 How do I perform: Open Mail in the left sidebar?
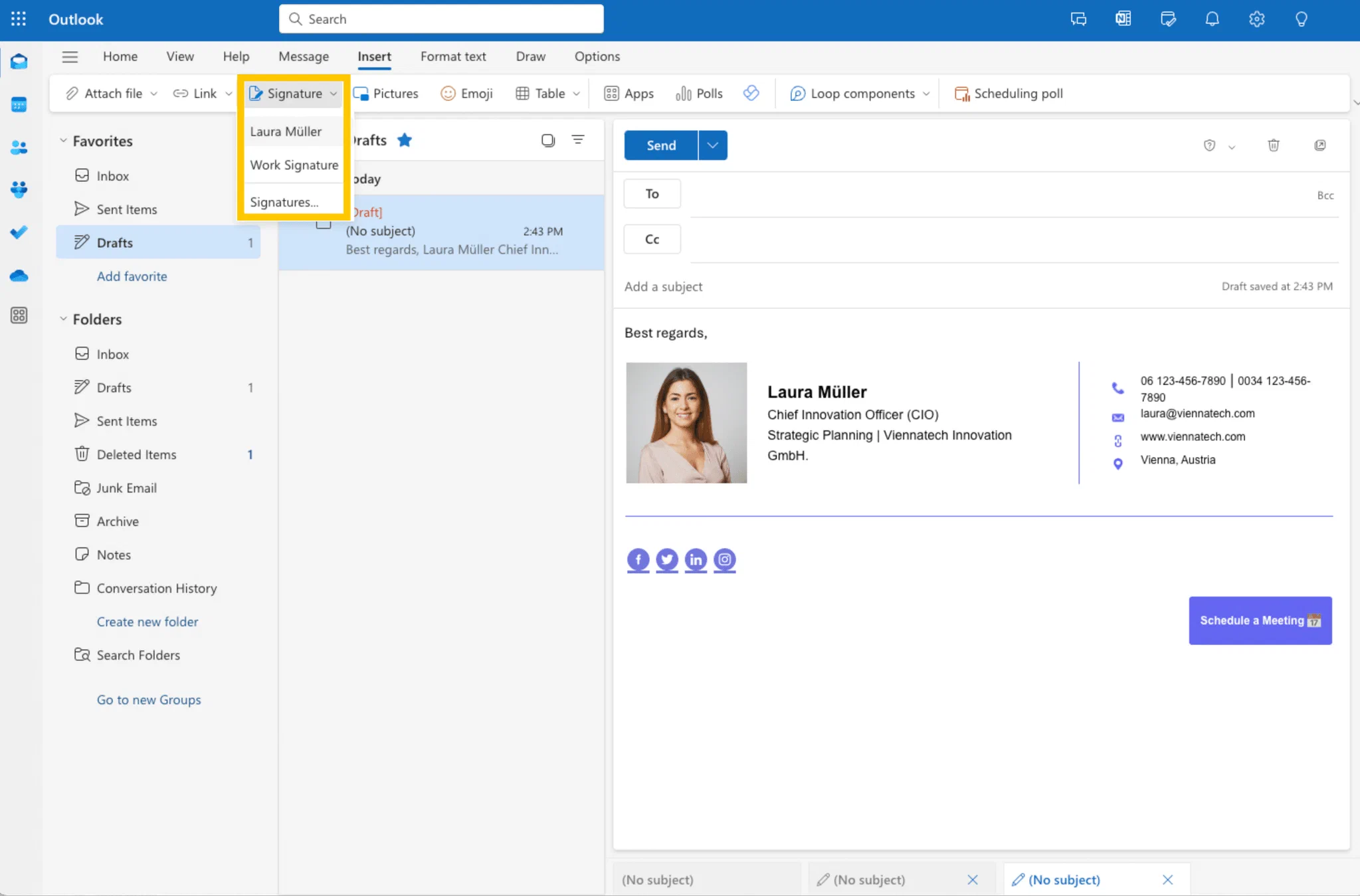19,62
